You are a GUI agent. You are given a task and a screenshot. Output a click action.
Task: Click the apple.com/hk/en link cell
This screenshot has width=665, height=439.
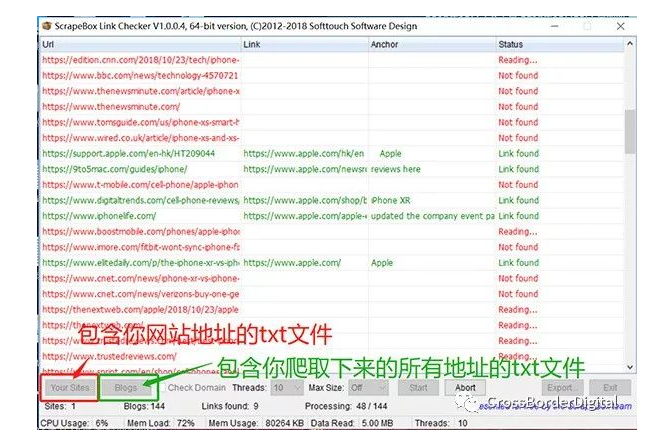coord(304,154)
